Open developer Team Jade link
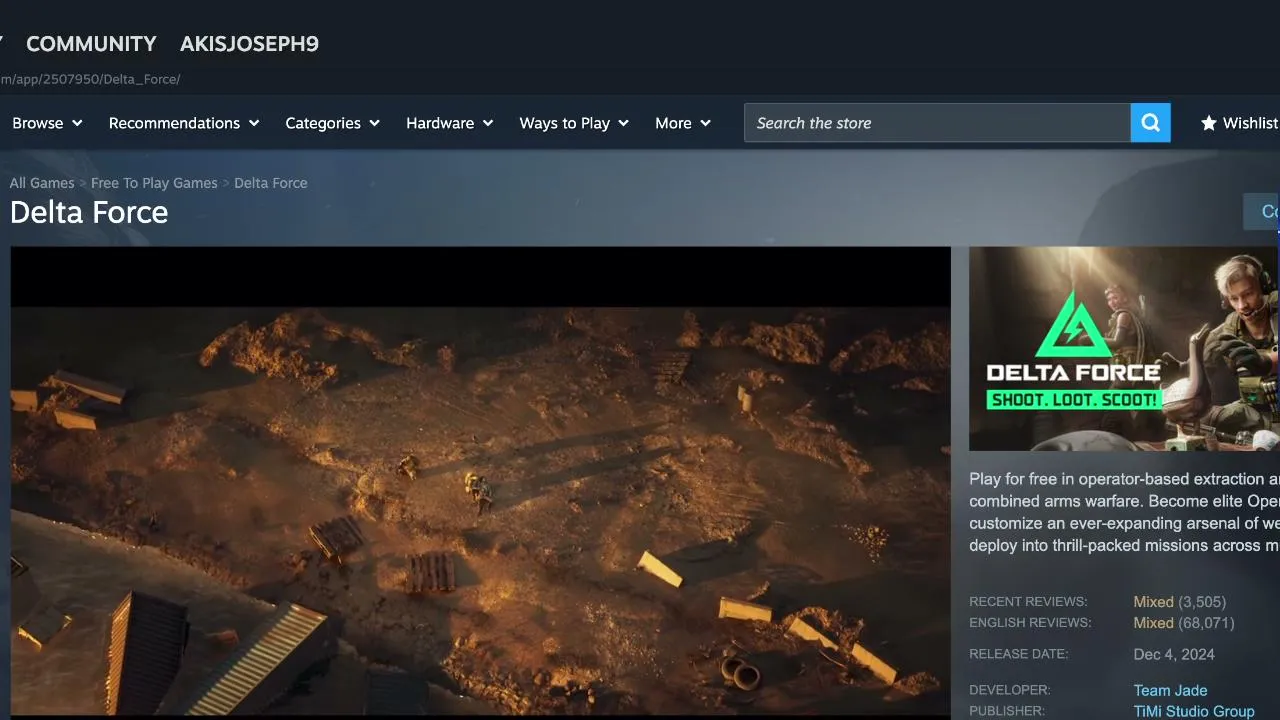Screen dimensions: 1280x720 click(1170, 690)
